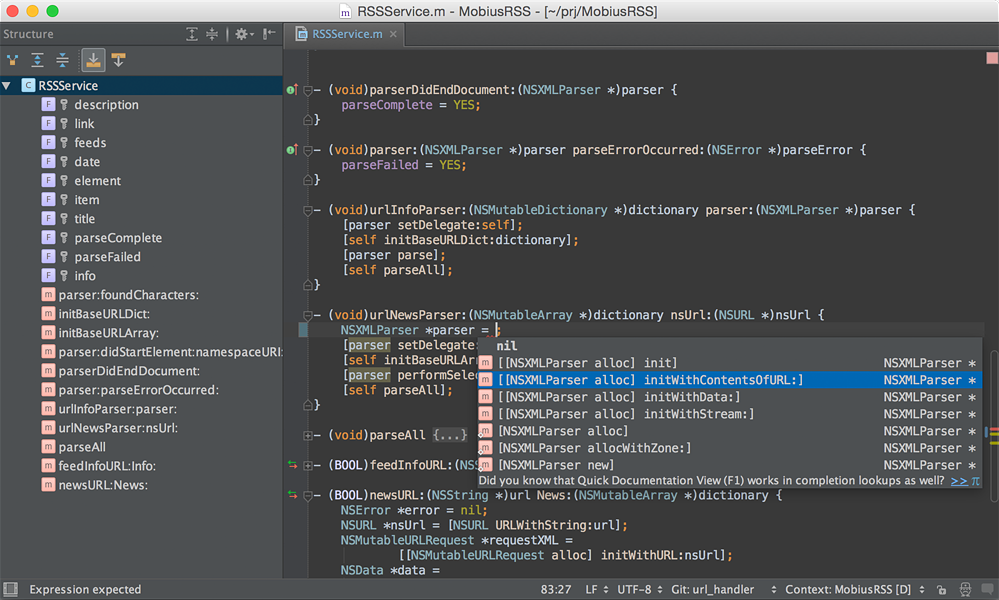The width and height of the screenshot is (999, 600).
Task: Select urlNewsParser:nsUrl: in Structure tree
Action: (x=118, y=428)
